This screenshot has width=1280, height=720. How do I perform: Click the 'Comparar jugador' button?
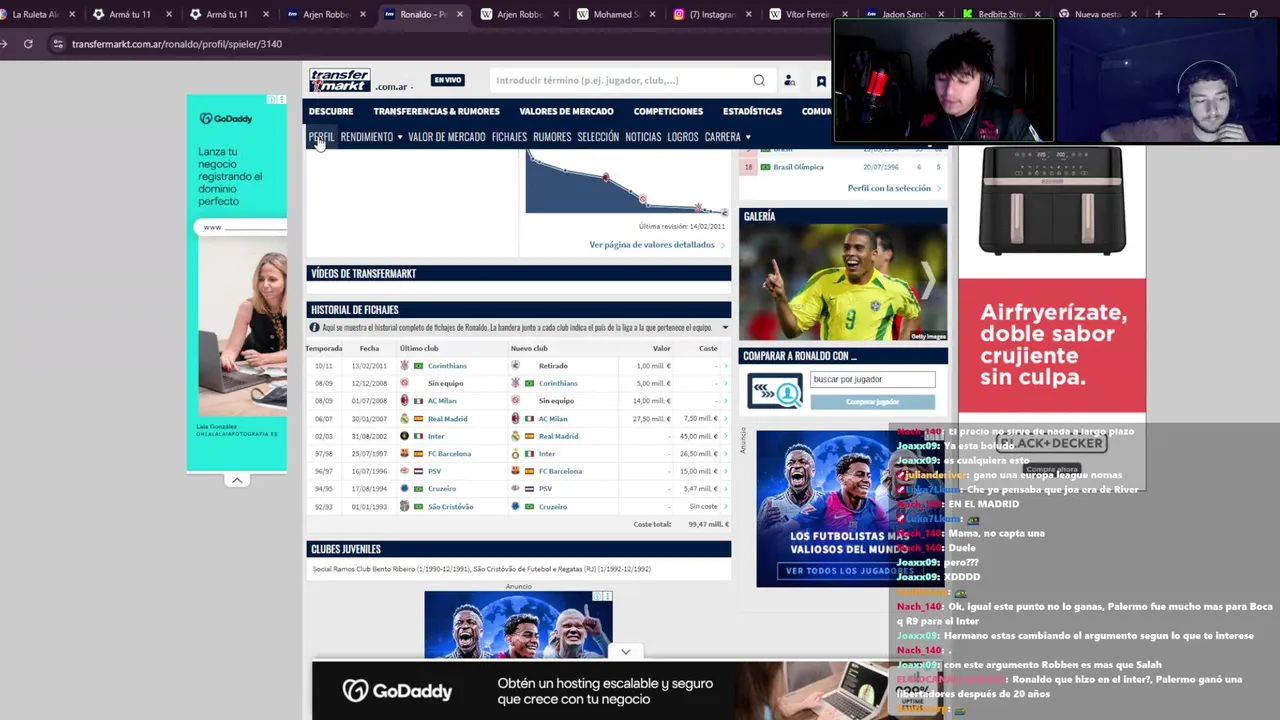872,401
